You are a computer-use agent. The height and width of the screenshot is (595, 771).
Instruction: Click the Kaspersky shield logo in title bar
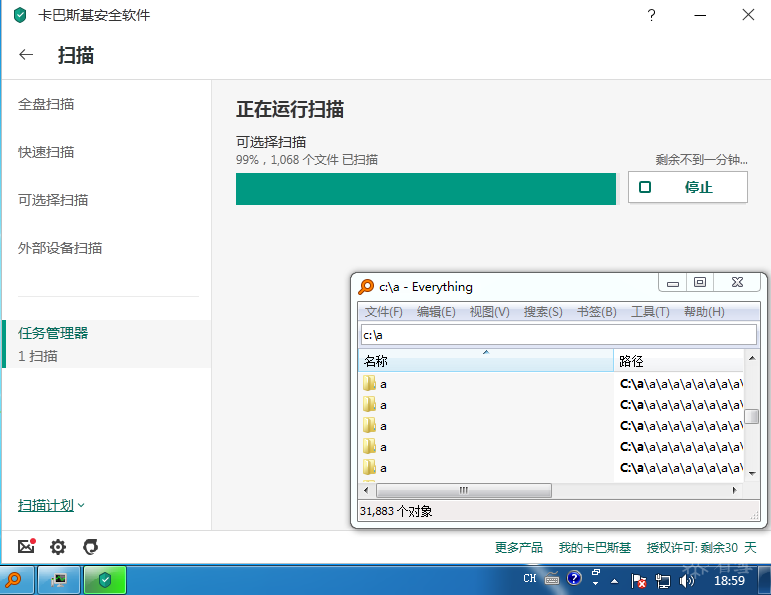click(x=20, y=15)
